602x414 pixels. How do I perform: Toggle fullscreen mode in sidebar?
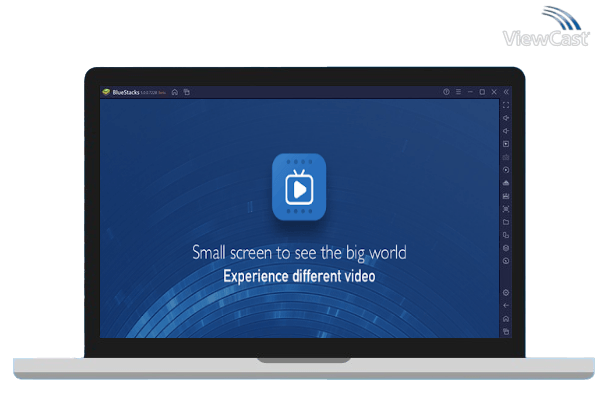(x=506, y=105)
